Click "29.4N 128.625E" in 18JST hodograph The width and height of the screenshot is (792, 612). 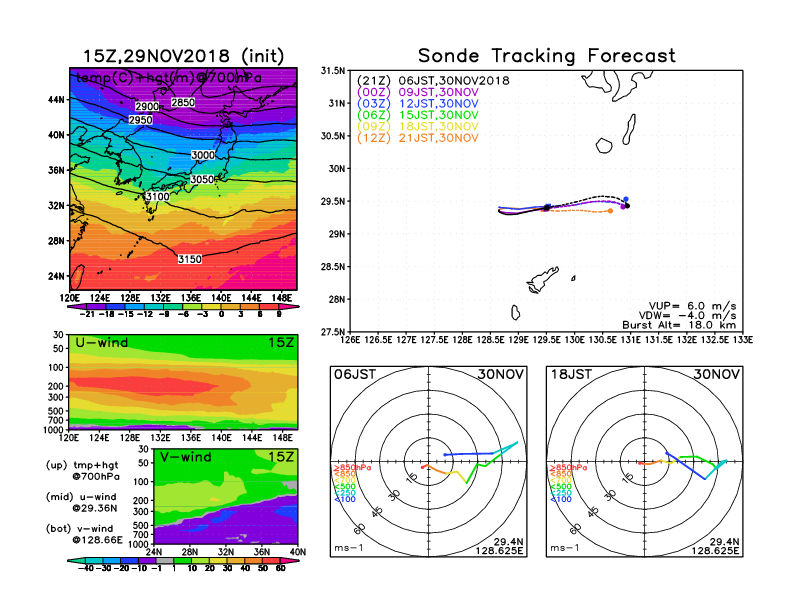click(715, 546)
